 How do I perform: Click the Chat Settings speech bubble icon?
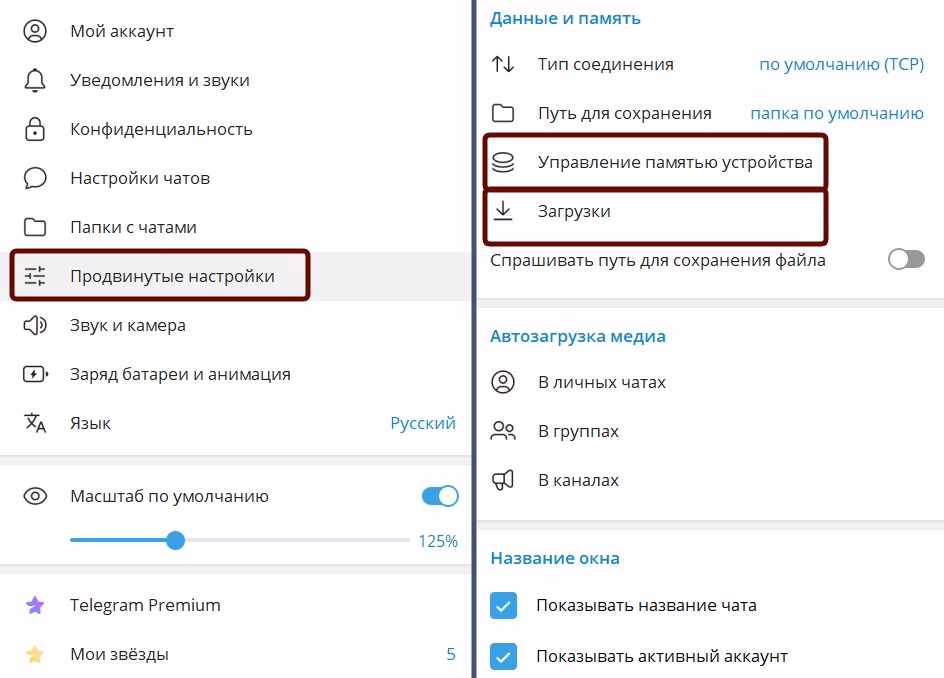tap(35, 178)
